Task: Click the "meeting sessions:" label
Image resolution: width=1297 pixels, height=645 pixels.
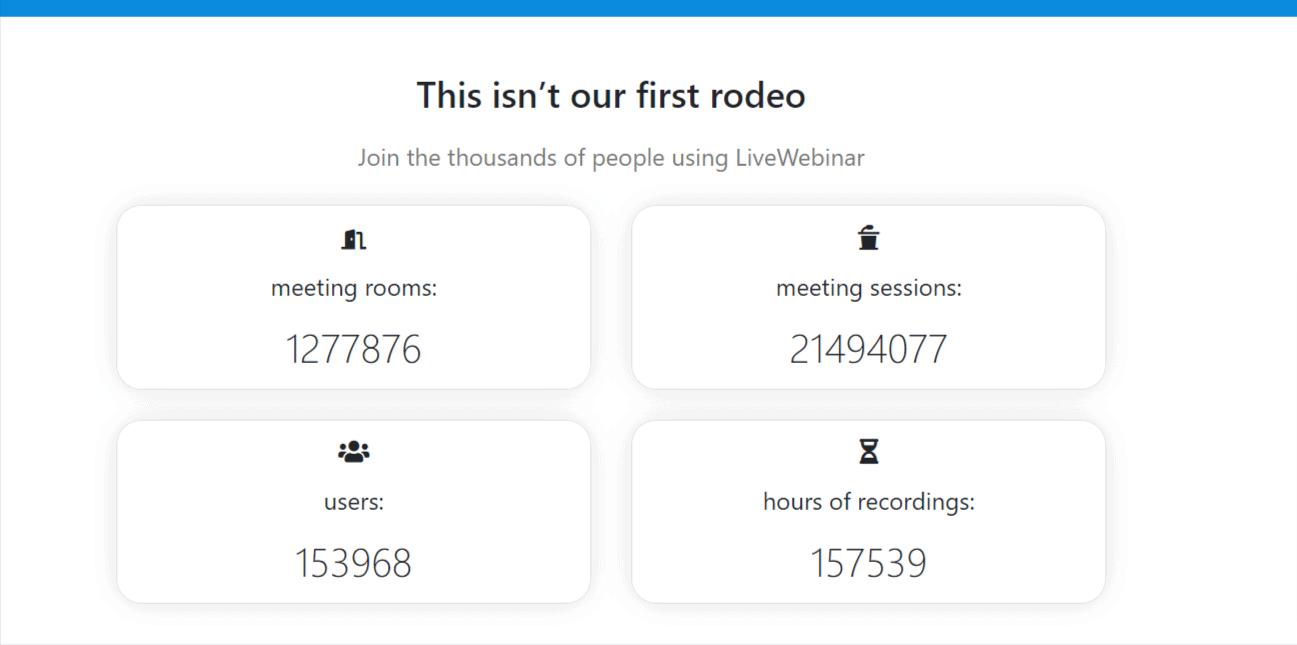Action: 869,289
